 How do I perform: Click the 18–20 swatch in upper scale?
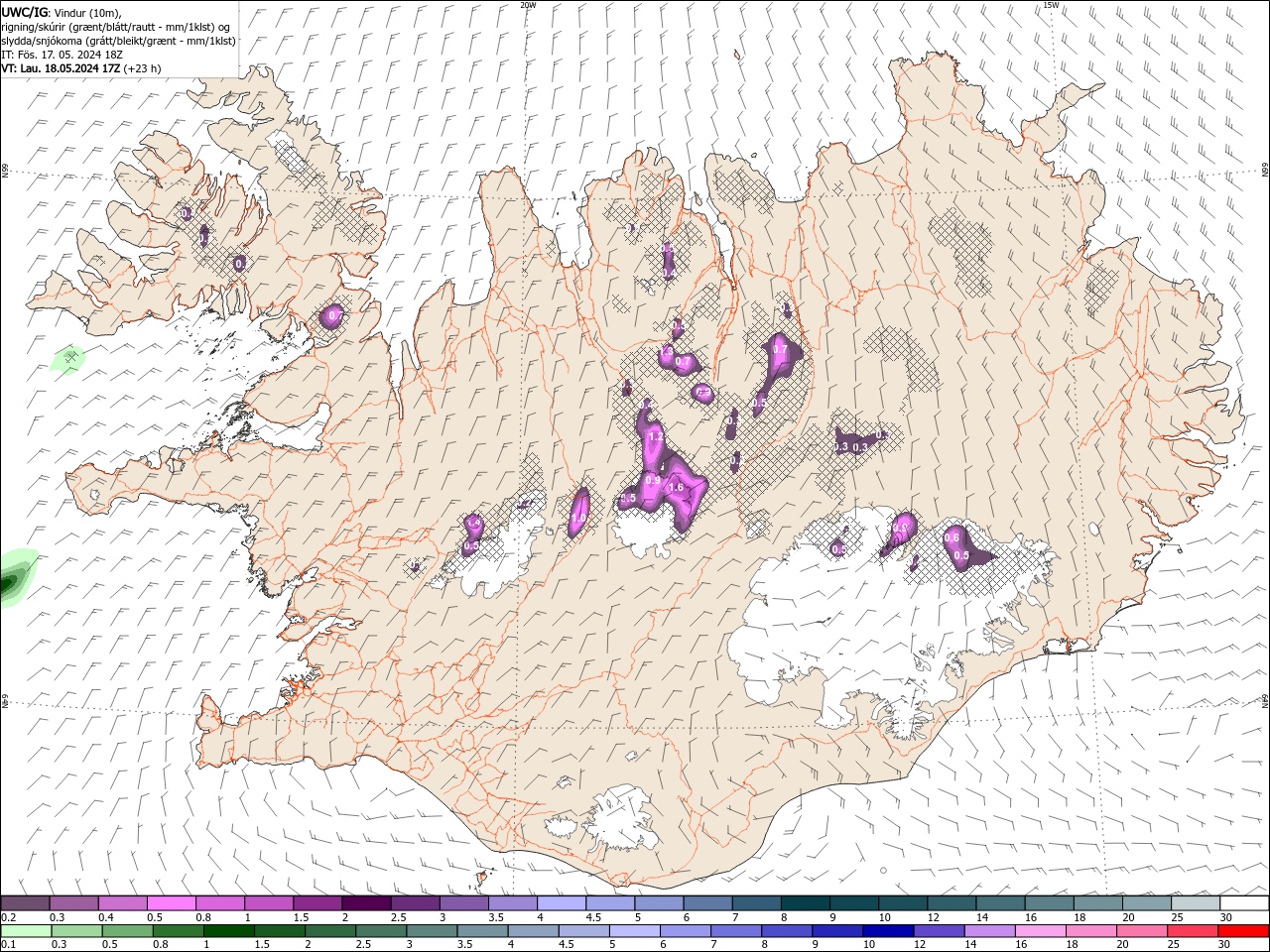coord(1096,903)
